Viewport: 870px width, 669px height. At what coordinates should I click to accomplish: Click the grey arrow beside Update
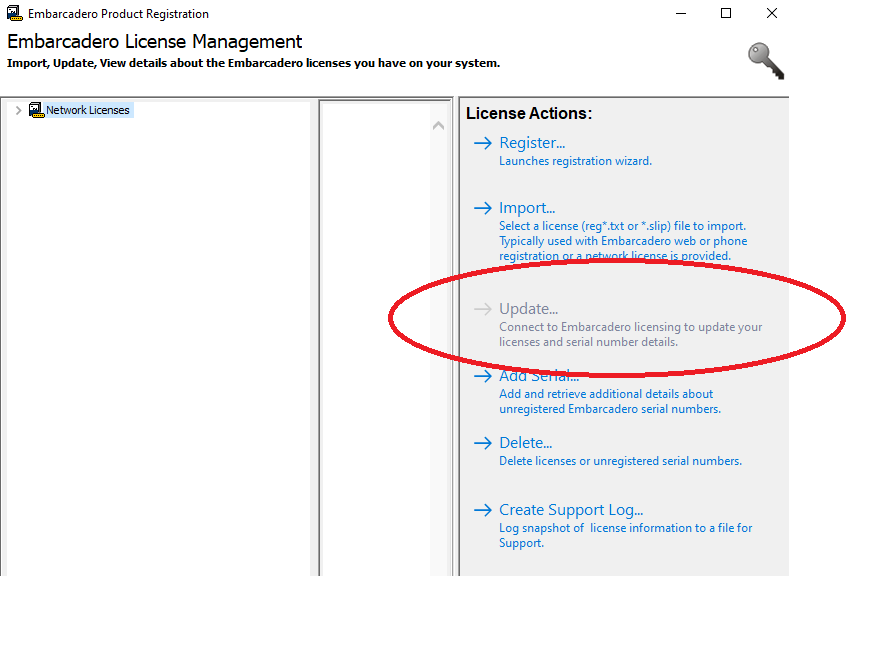(483, 309)
